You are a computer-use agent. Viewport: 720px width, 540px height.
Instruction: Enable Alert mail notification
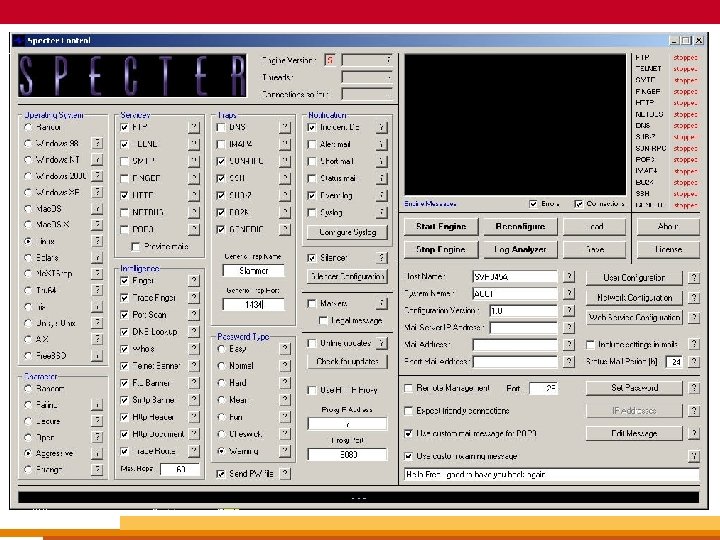(312, 144)
